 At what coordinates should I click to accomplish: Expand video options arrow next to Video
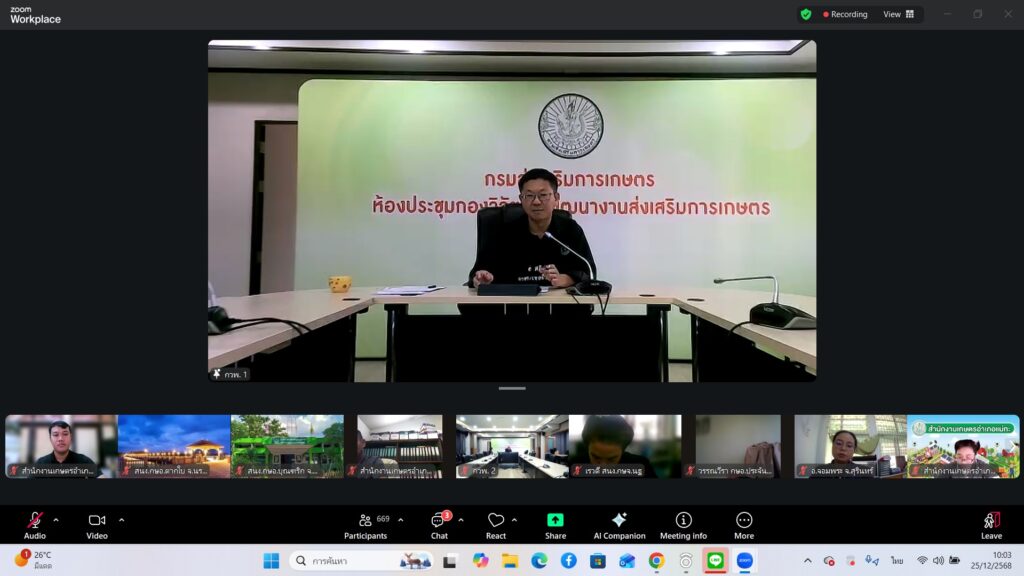pyautogui.click(x=122, y=520)
